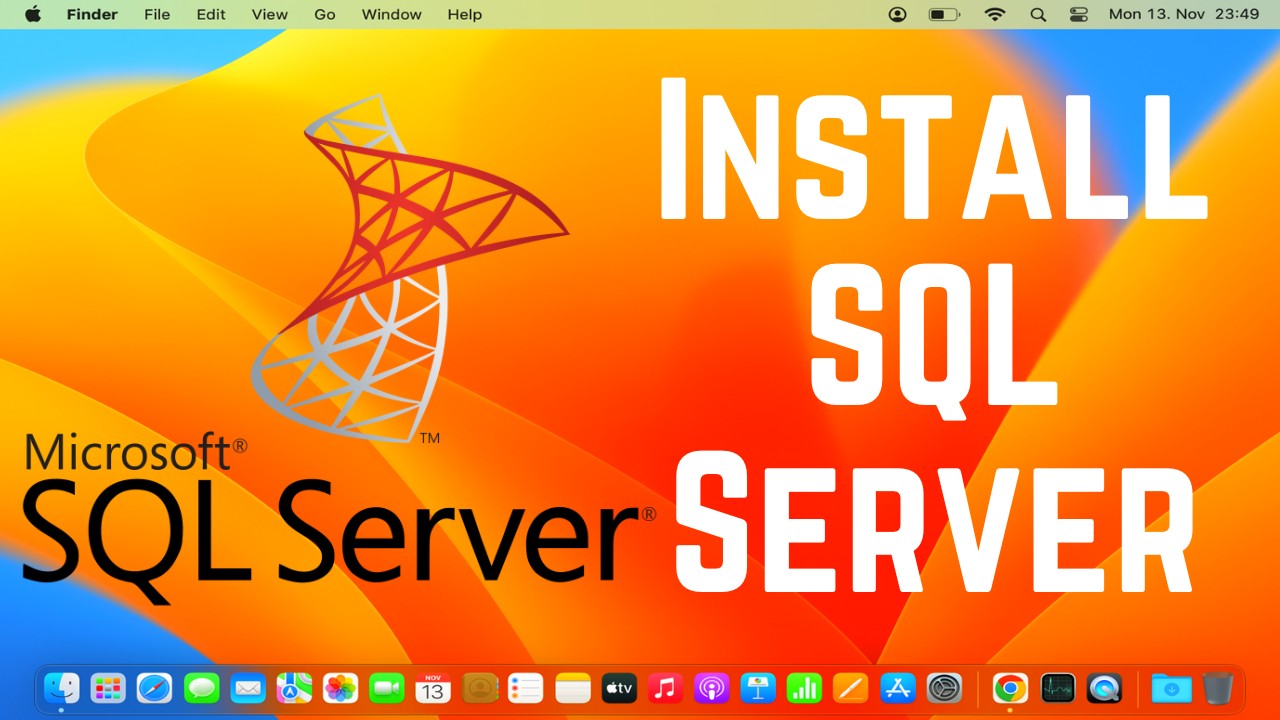Viewport: 1280px width, 720px height.
Task: Open the Apple menu
Action: (x=32, y=14)
